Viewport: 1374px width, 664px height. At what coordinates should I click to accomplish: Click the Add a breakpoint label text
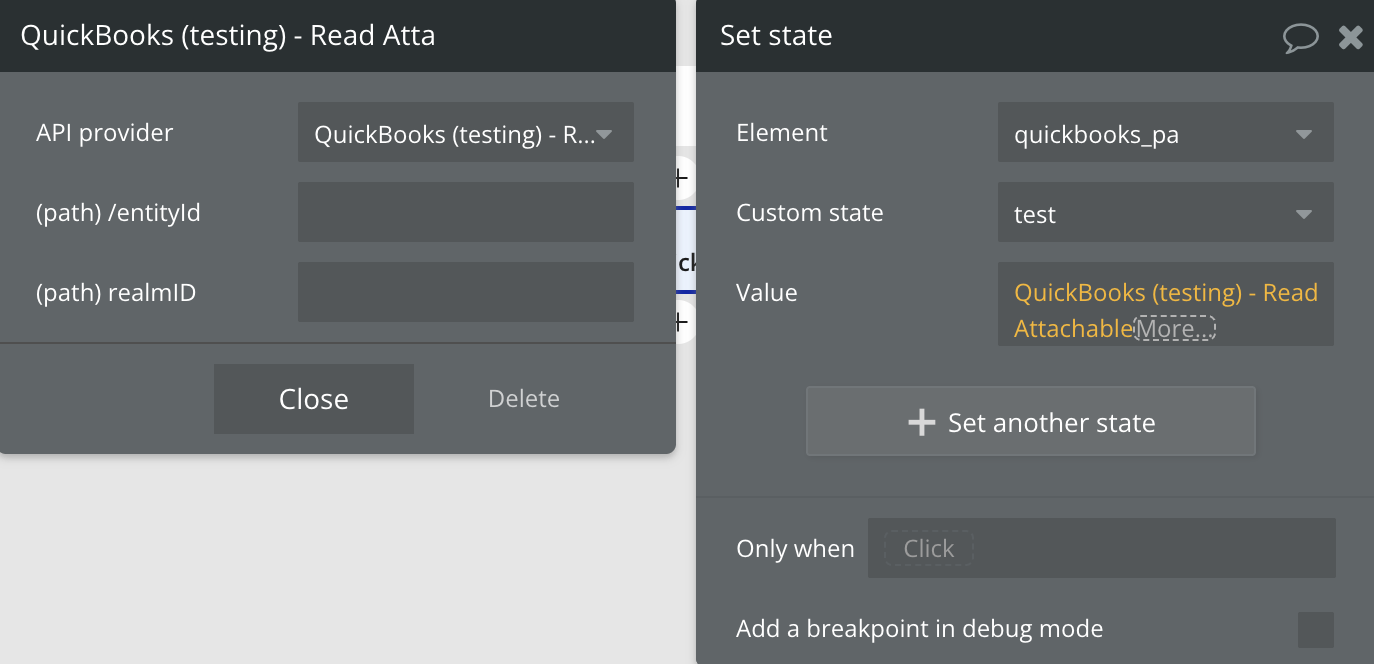[x=919, y=629]
